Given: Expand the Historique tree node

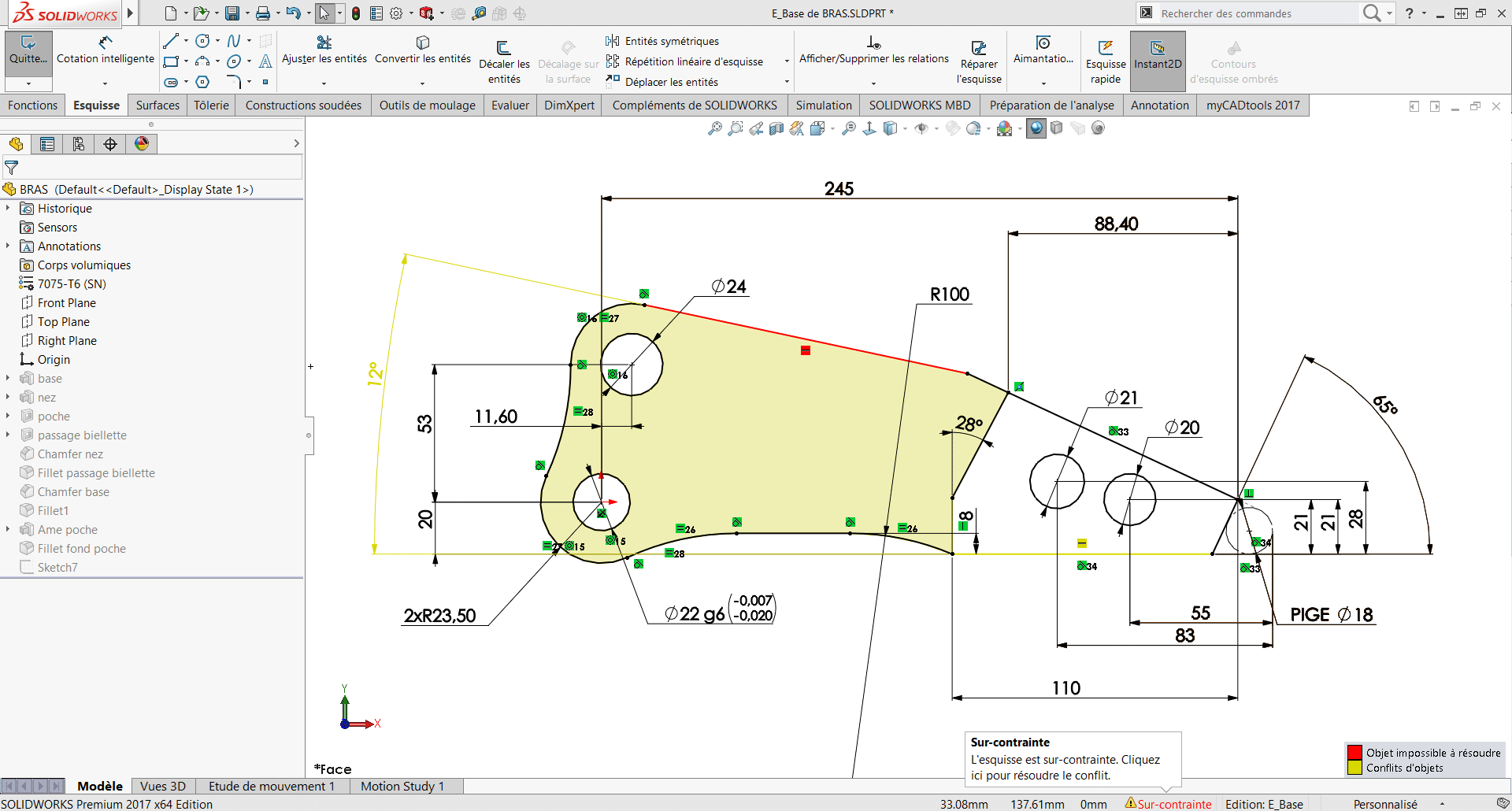Looking at the screenshot, I should tap(8, 208).
